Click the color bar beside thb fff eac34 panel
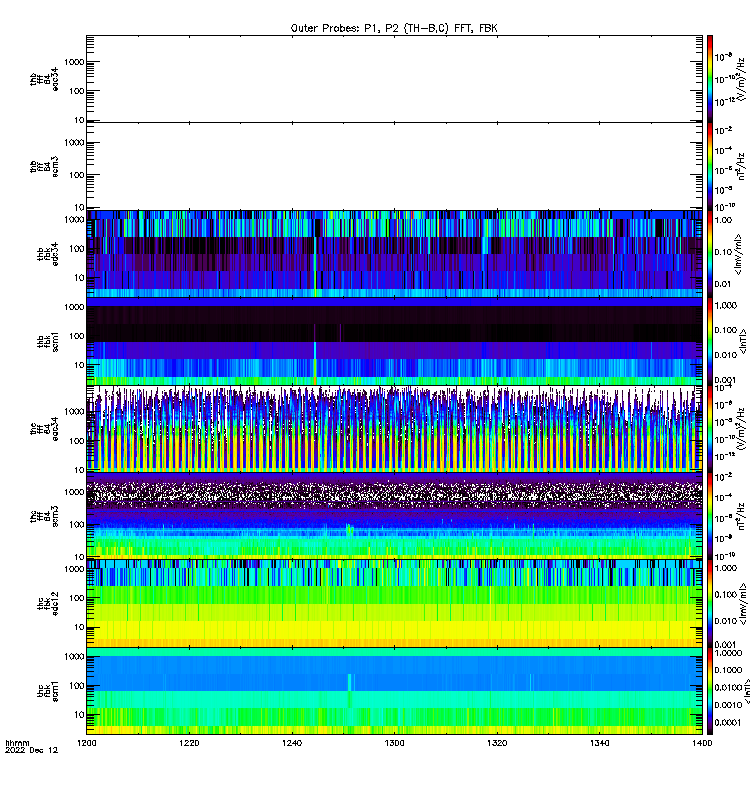The height and width of the screenshot is (800, 750). coord(710,79)
